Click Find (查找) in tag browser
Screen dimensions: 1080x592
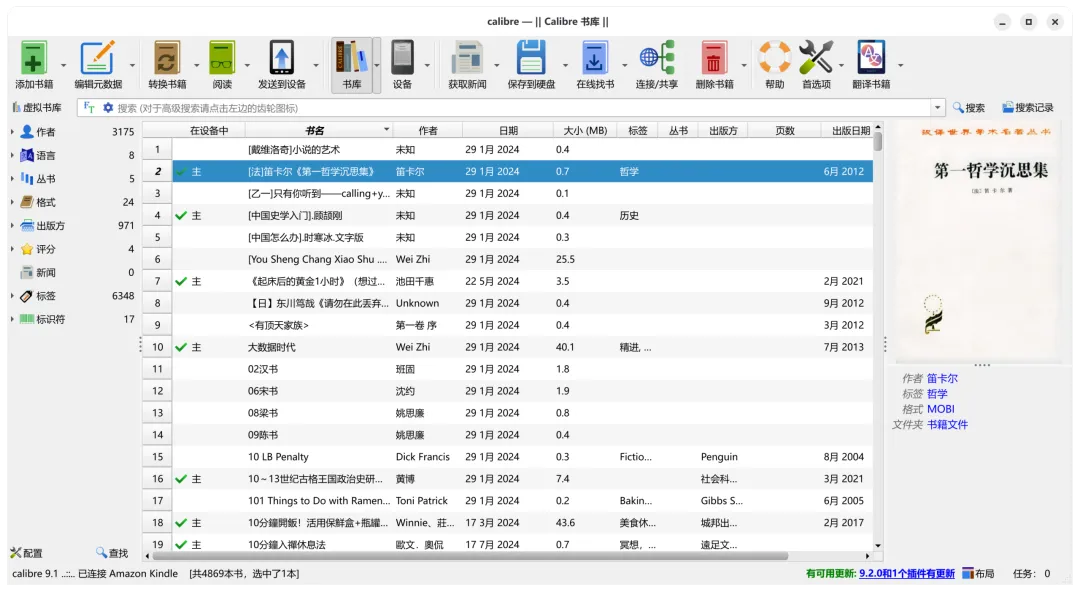pyautogui.click(x=112, y=553)
